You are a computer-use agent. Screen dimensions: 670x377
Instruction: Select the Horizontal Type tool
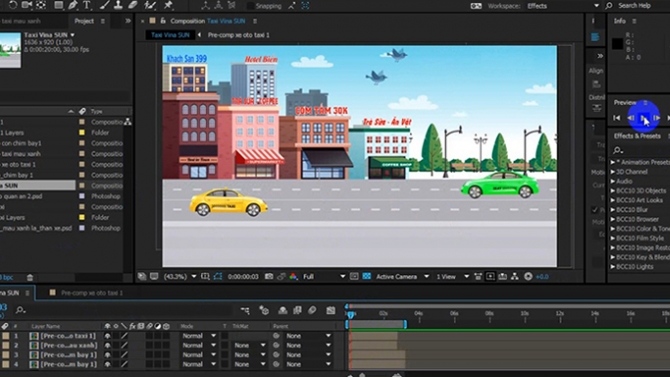(x=87, y=5)
